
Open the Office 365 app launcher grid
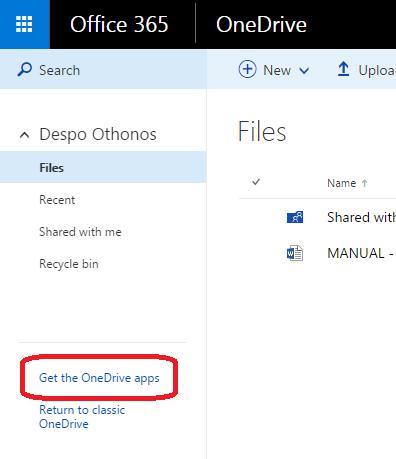click(x=24, y=24)
